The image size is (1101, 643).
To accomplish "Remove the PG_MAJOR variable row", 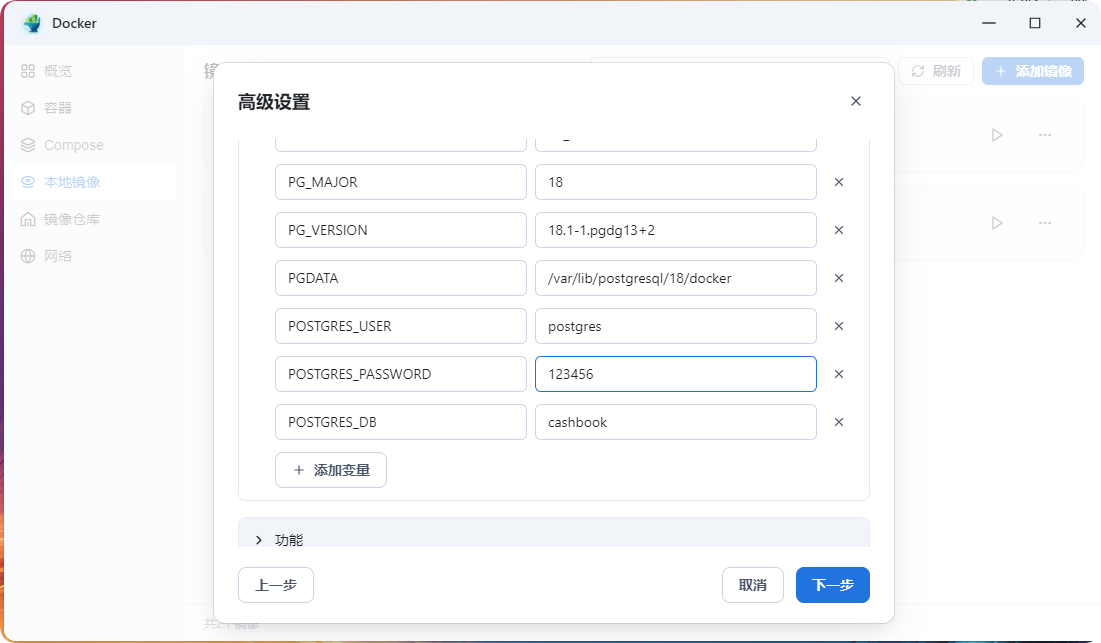I will (839, 182).
